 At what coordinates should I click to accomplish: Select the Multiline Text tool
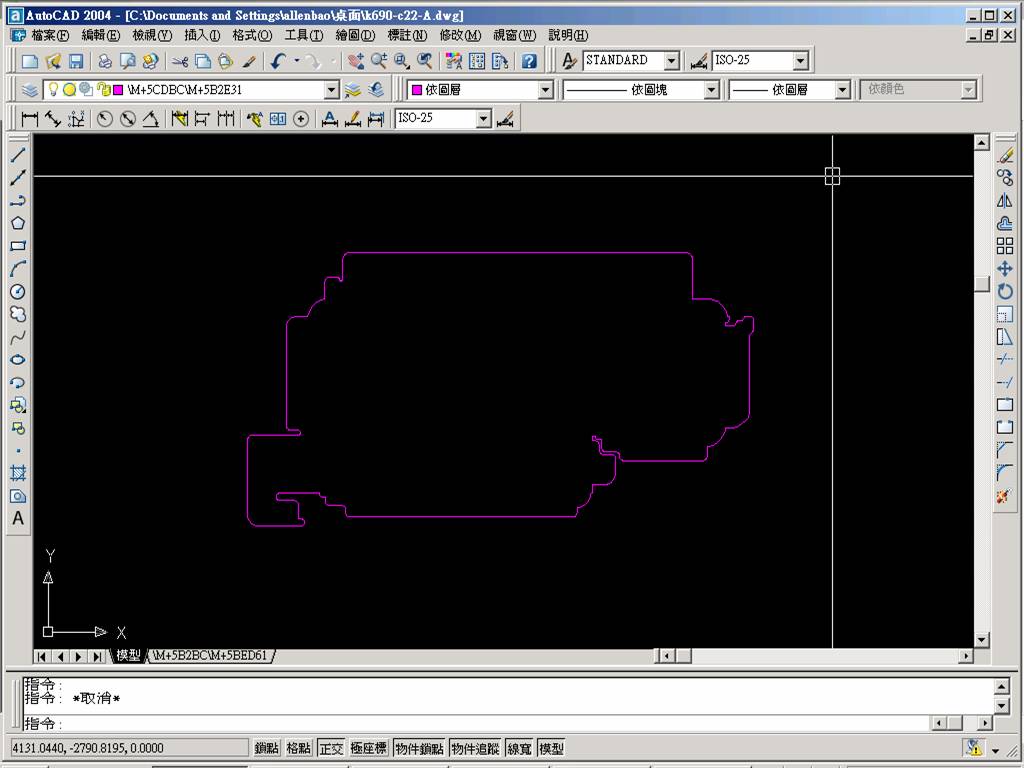click(18, 519)
